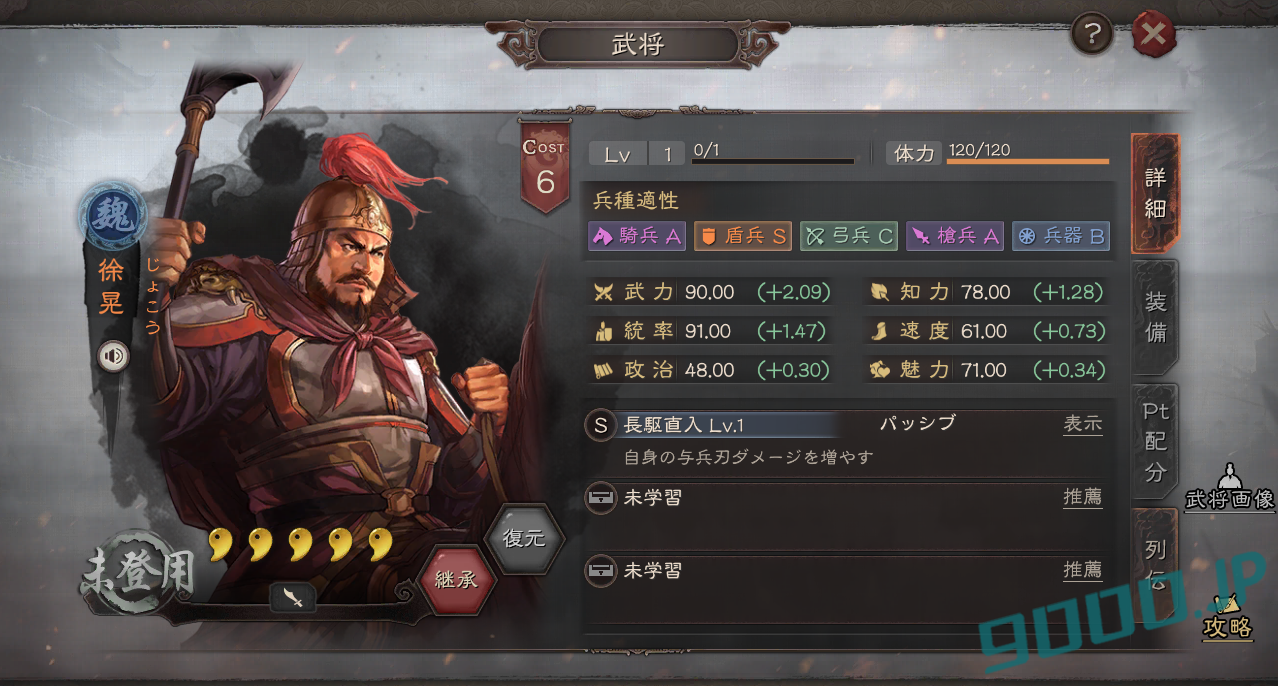Select the 兵器 B troop aptitude
Image resolution: width=1278 pixels, height=686 pixels.
pyautogui.click(x=1061, y=236)
